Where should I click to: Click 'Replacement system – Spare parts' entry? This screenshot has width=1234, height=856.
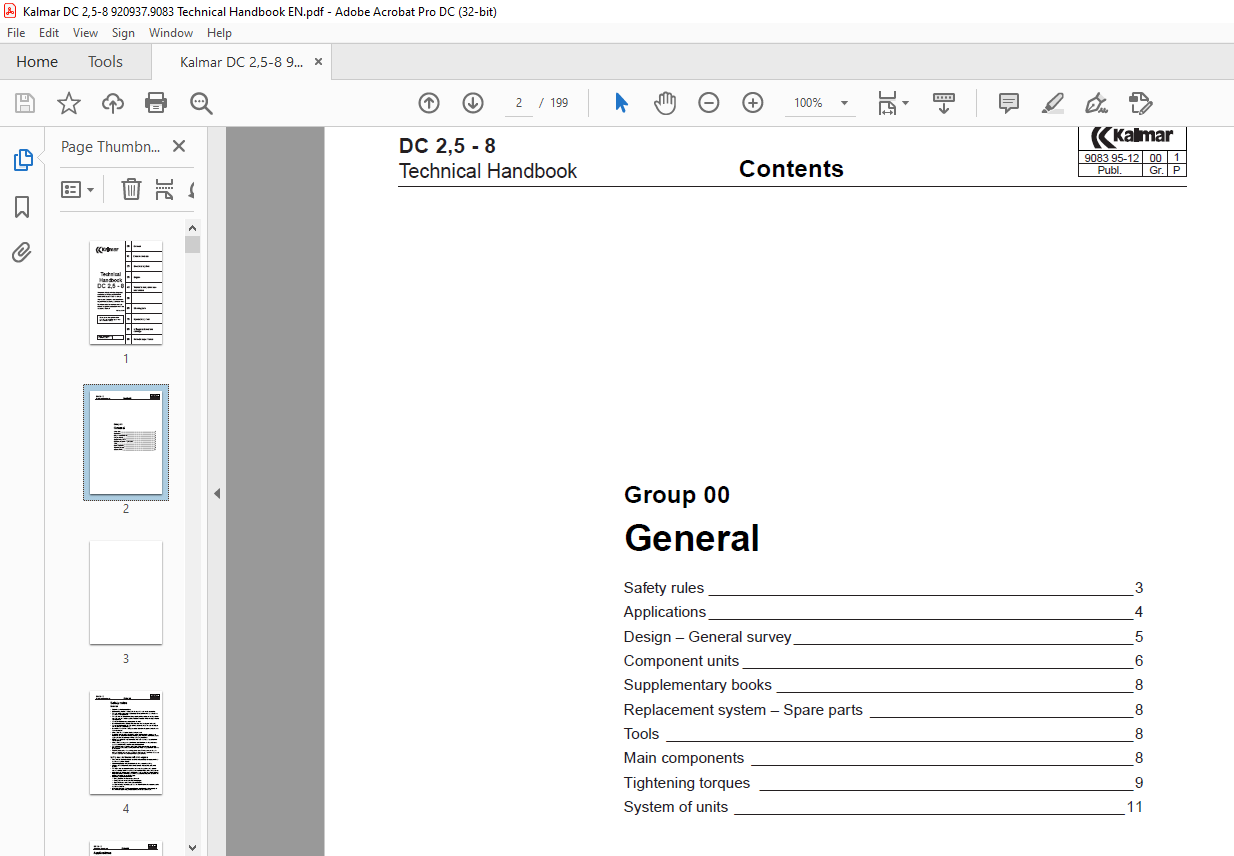click(743, 710)
